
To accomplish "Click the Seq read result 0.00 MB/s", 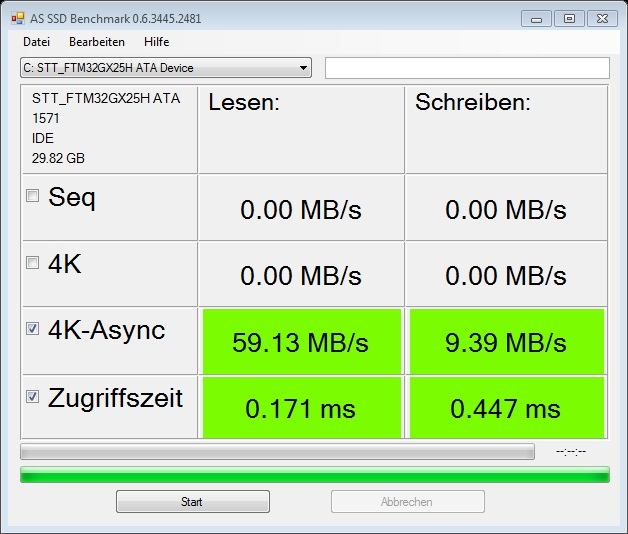I will (301, 210).
